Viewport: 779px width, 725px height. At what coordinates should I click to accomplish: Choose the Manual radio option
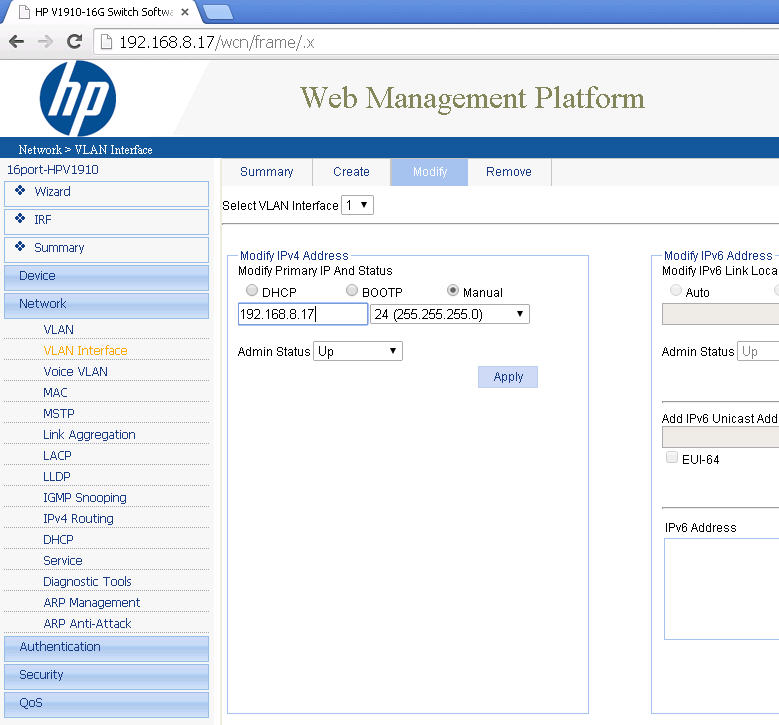pyautogui.click(x=453, y=291)
